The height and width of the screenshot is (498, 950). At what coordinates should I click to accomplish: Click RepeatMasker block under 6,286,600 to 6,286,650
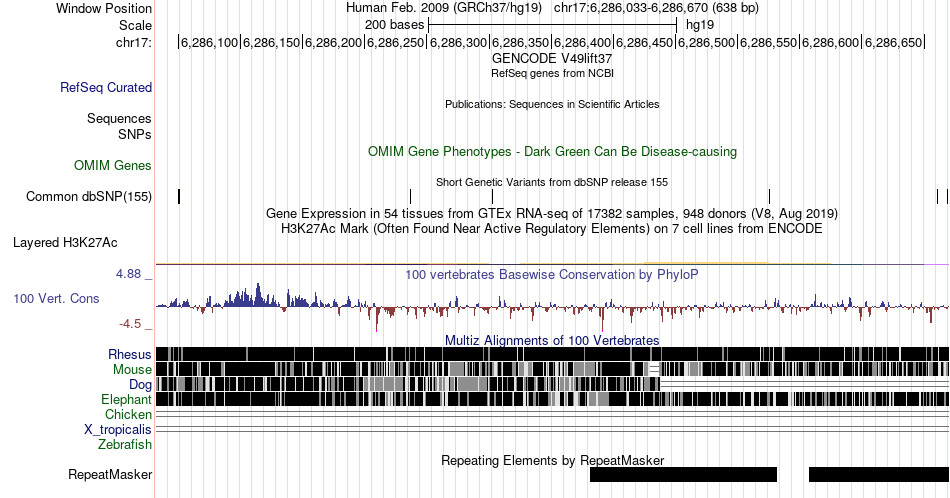pyautogui.click(x=879, y=474)
